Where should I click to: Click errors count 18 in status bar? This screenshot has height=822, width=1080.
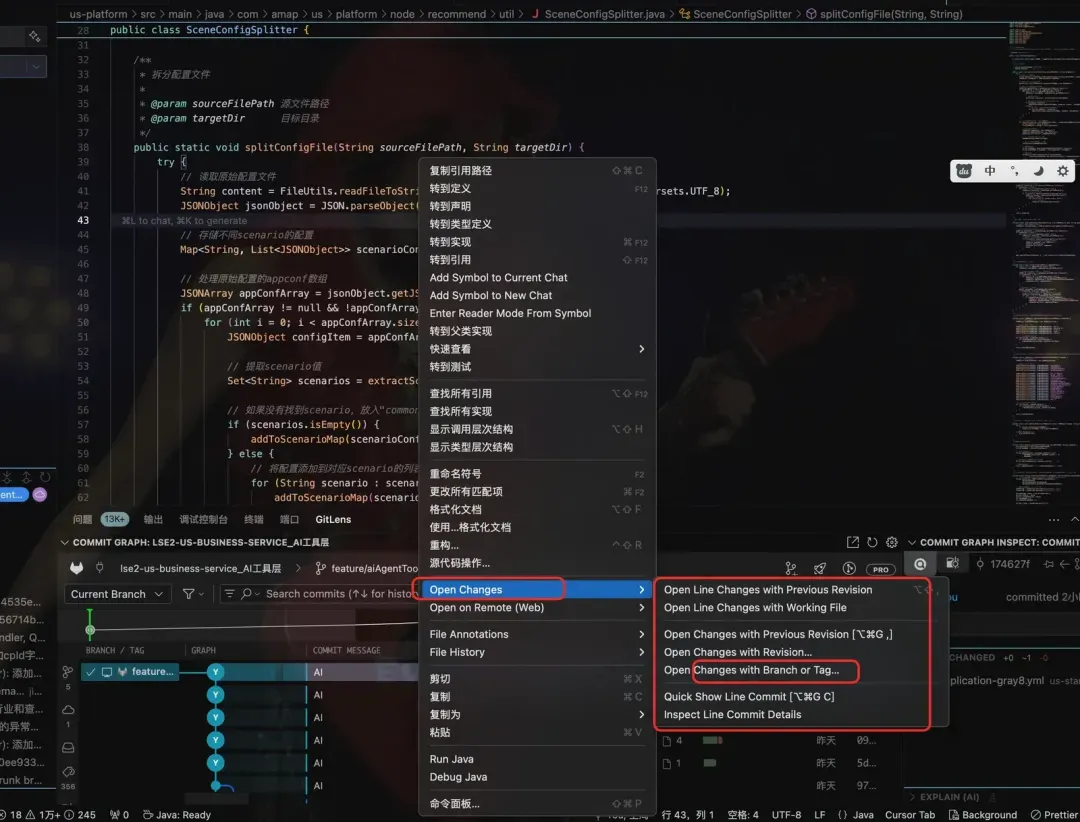(x=12, y=814)
